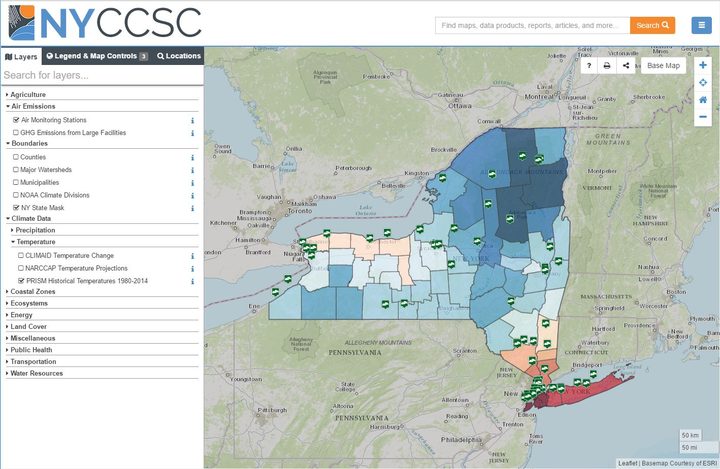720x469 pixels.
Task: Uncheck Air Monitoring Stations layer
Action: pyautogui.click(x=16, y=120)
